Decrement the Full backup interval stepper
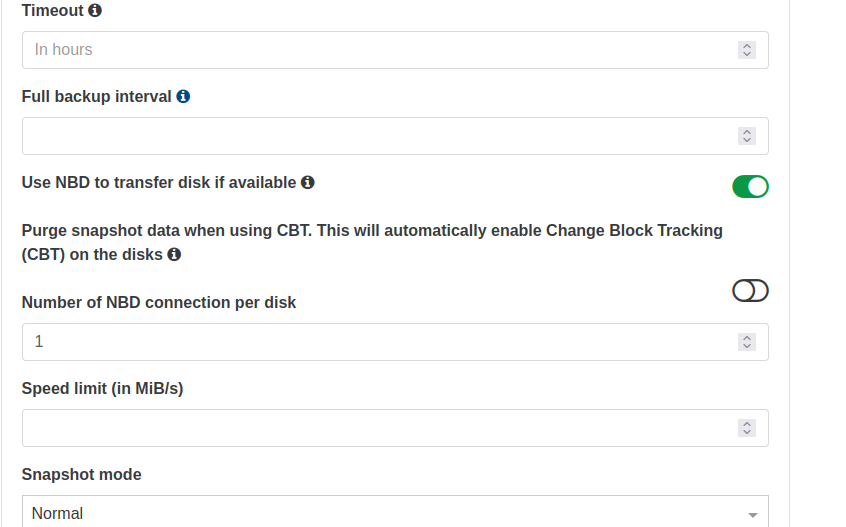Screen dimensions: 846x527 coord(747,140)
